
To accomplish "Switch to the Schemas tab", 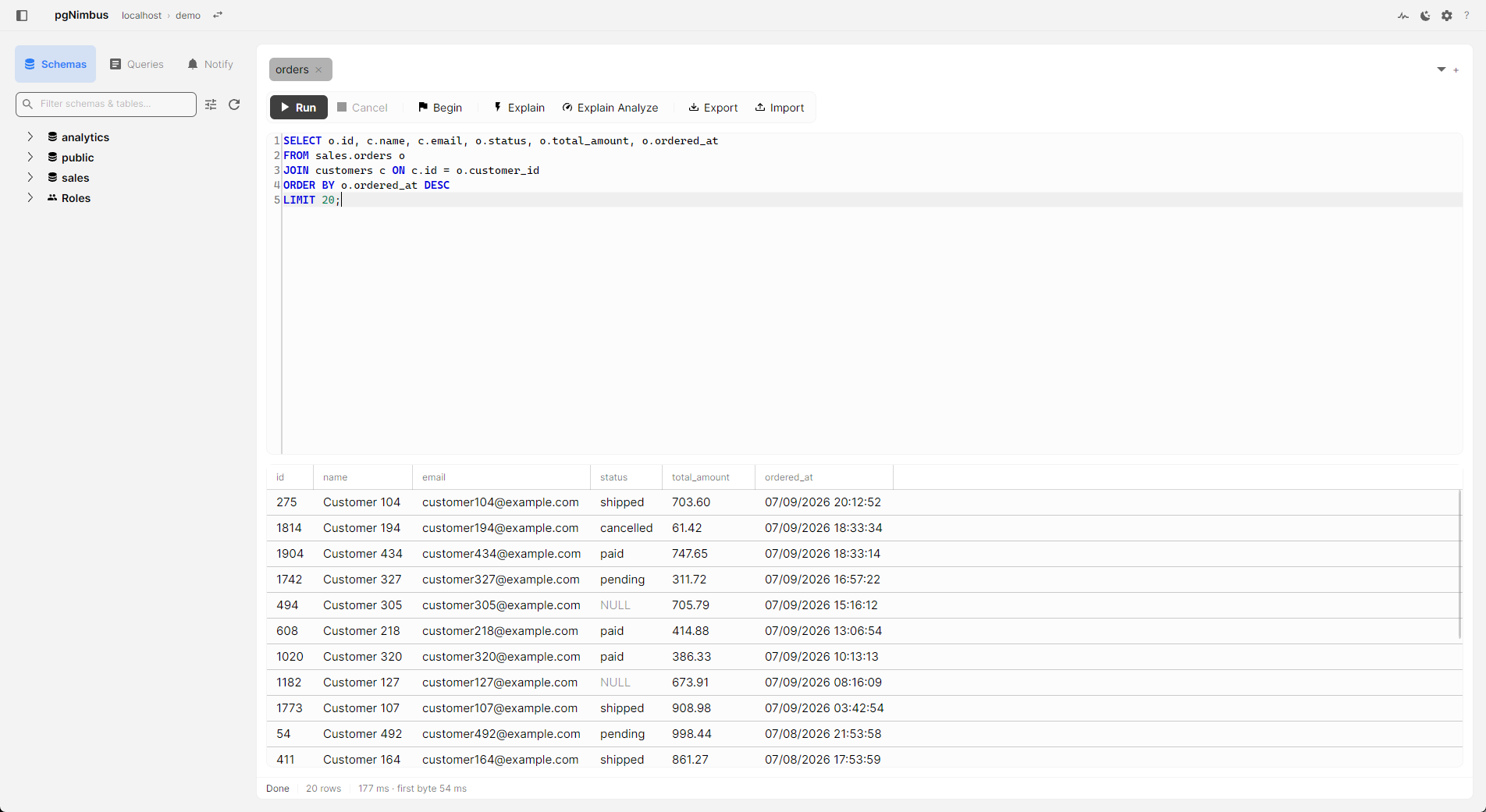I will pos(55,64).
